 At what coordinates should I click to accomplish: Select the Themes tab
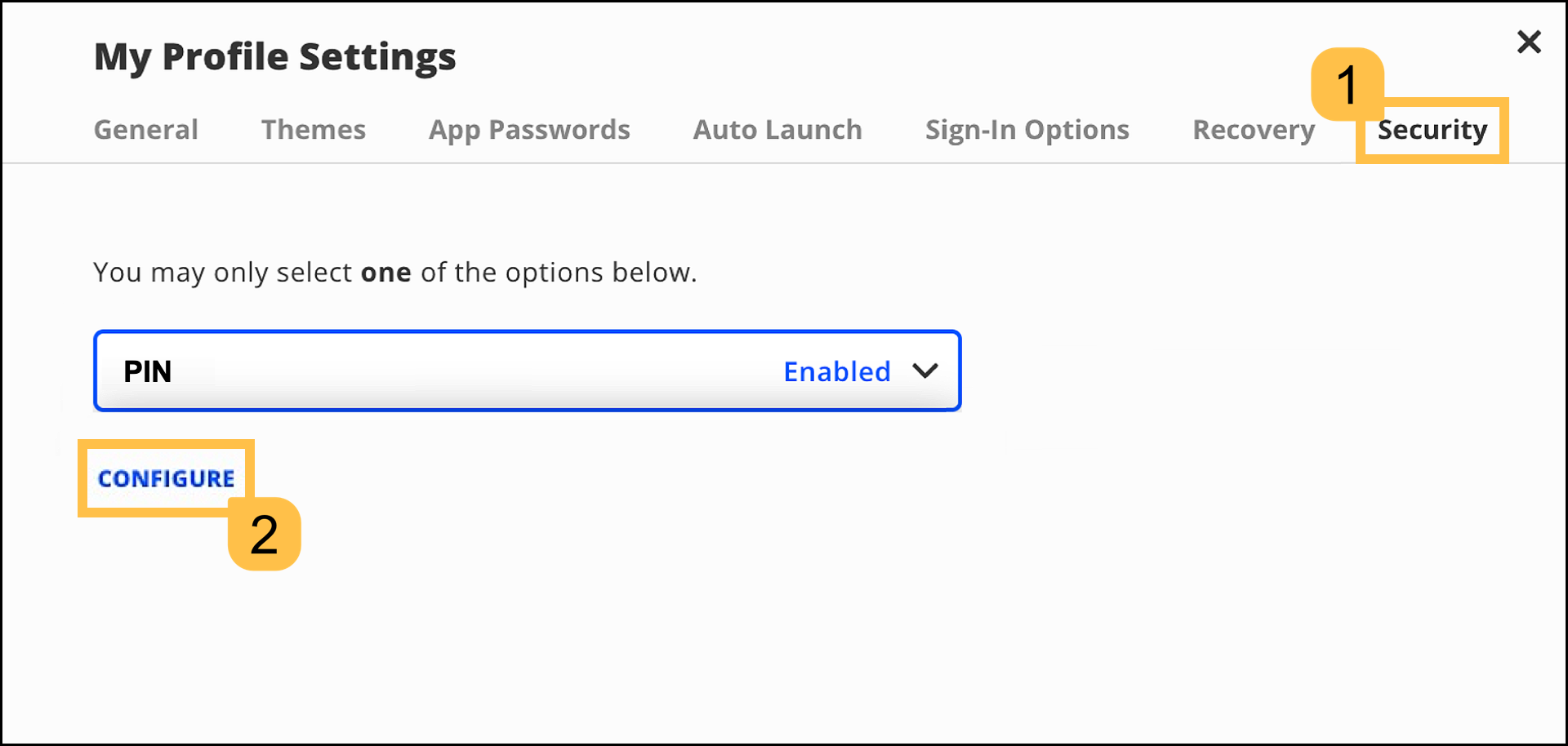coord(313,130)
